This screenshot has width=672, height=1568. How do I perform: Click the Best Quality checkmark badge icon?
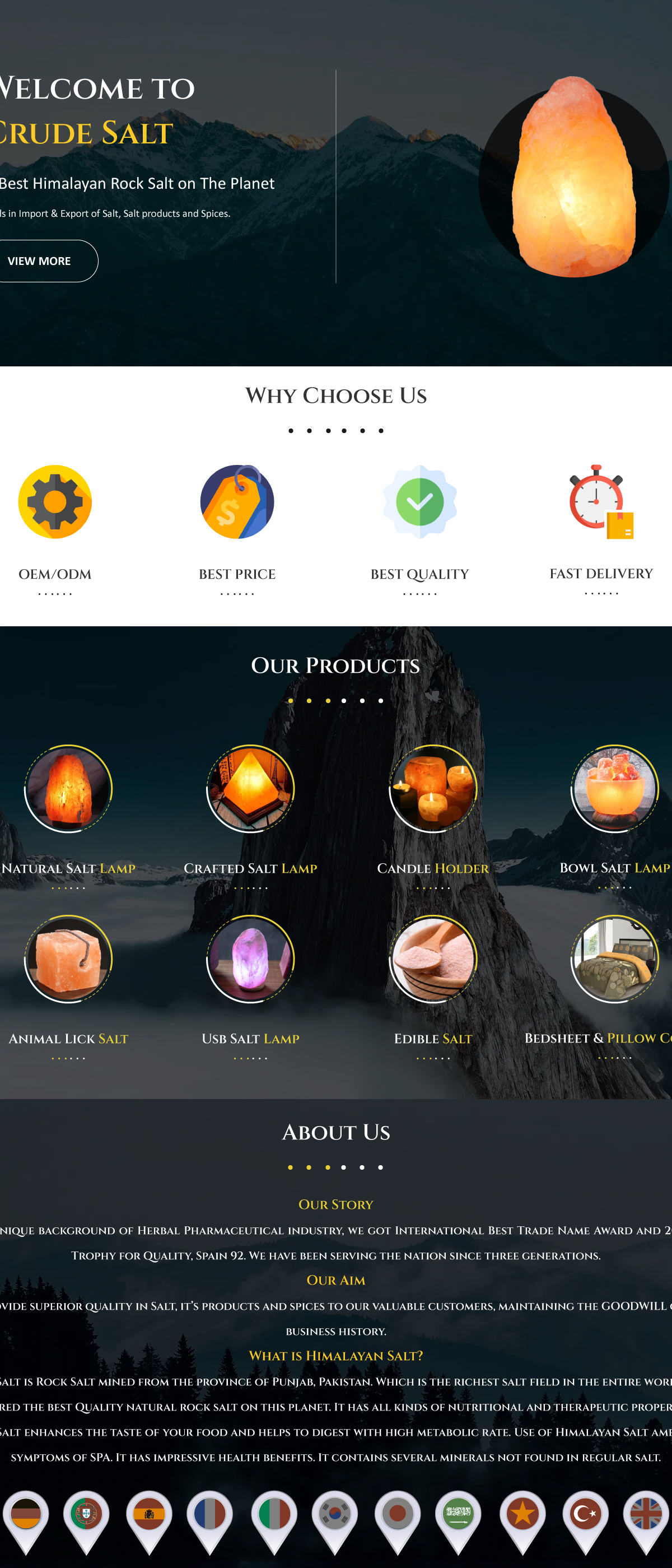pos(420,501)
